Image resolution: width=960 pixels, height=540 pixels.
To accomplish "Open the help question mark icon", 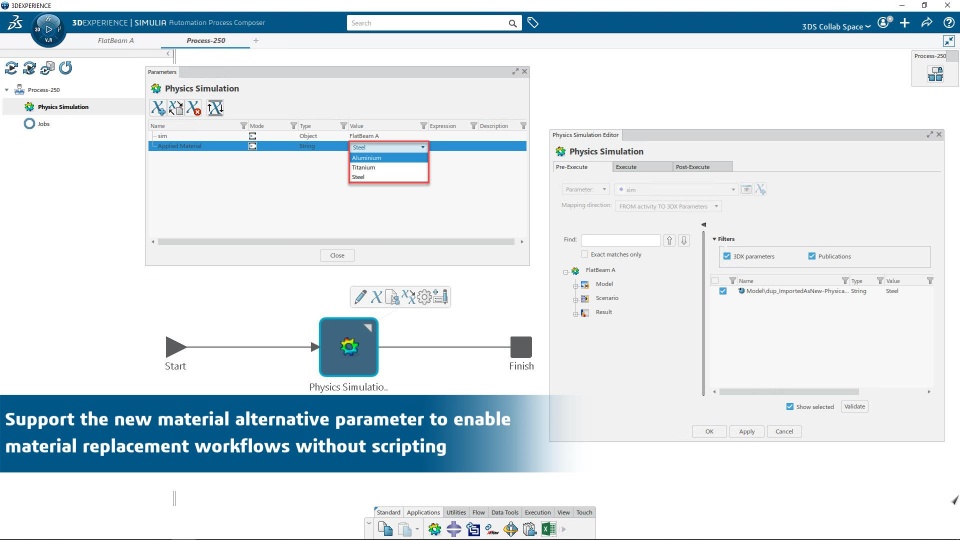I will click(948, 23).
